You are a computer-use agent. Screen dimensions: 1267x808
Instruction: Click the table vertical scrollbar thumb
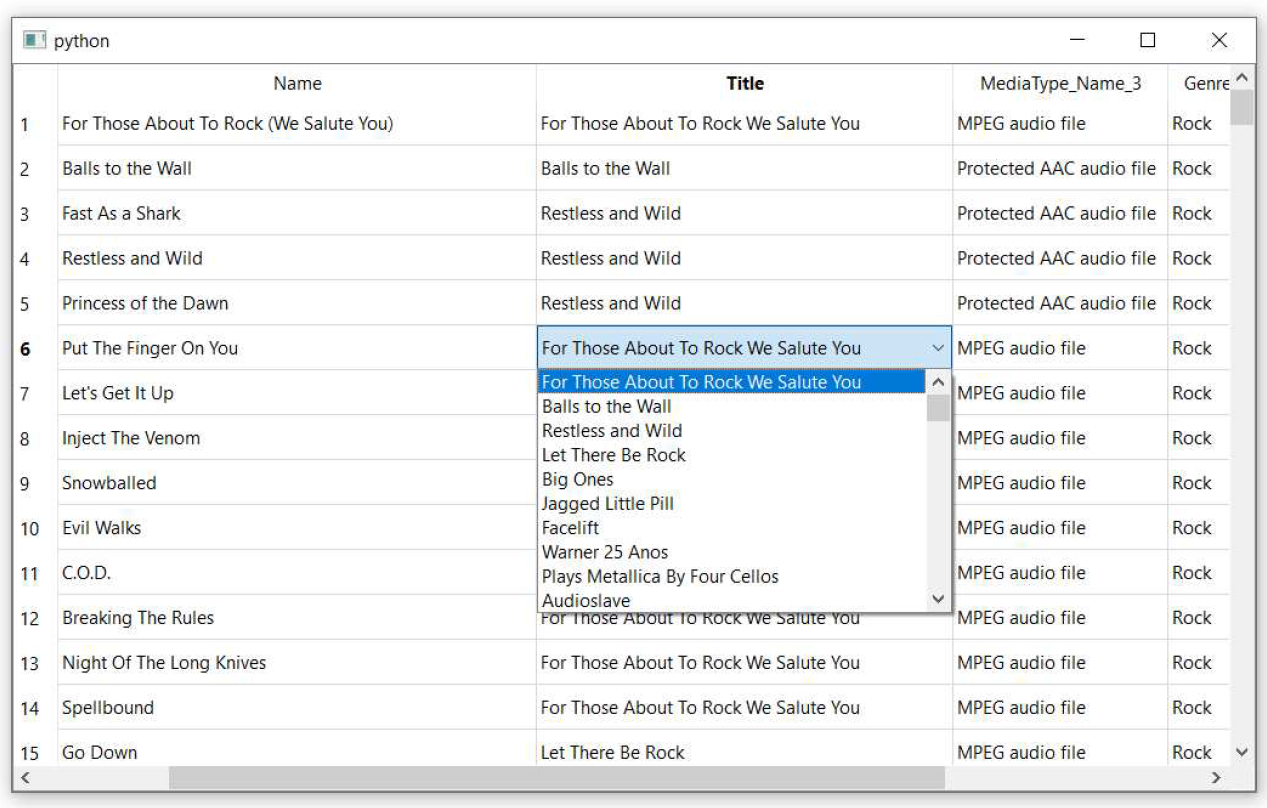[1242, 107]
